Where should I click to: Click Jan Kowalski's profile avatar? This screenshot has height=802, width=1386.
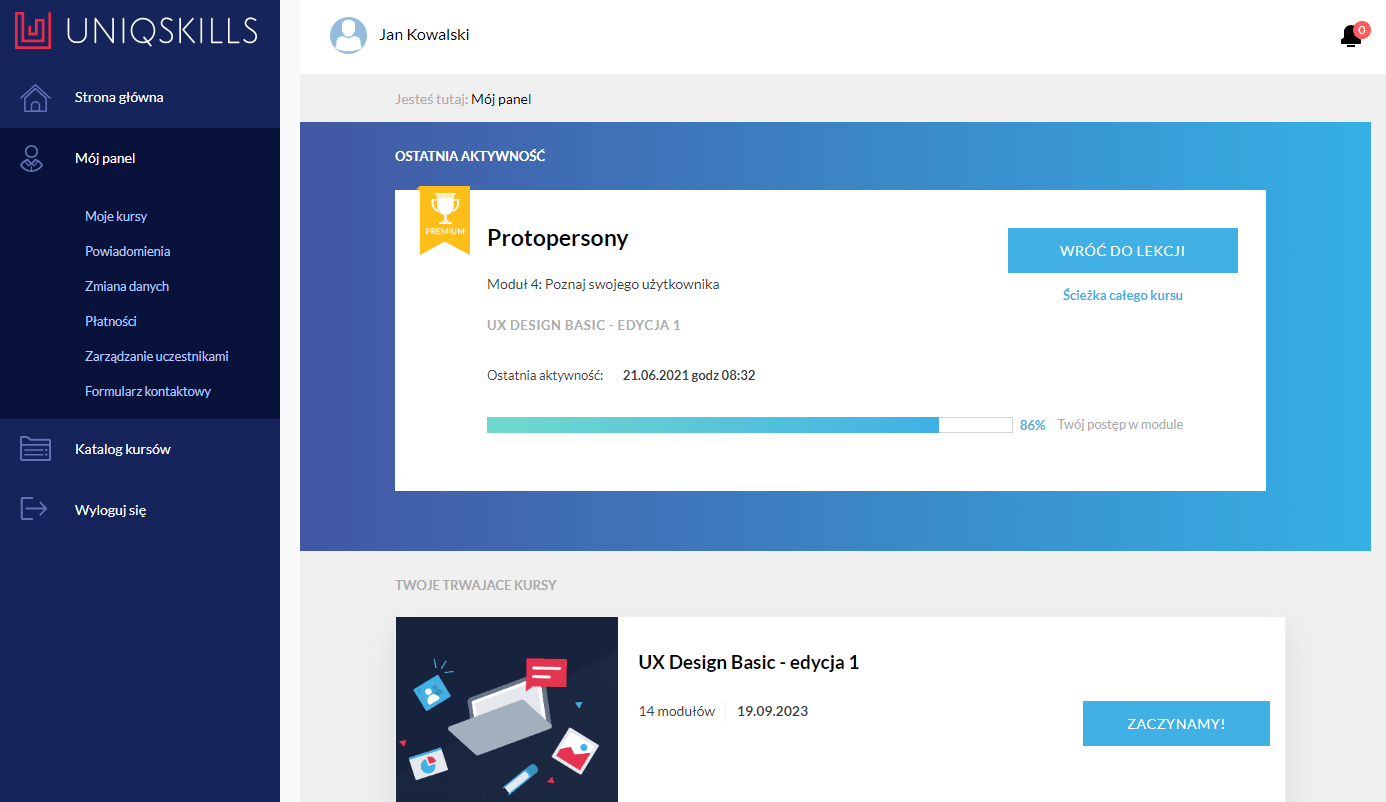(348, 35)
